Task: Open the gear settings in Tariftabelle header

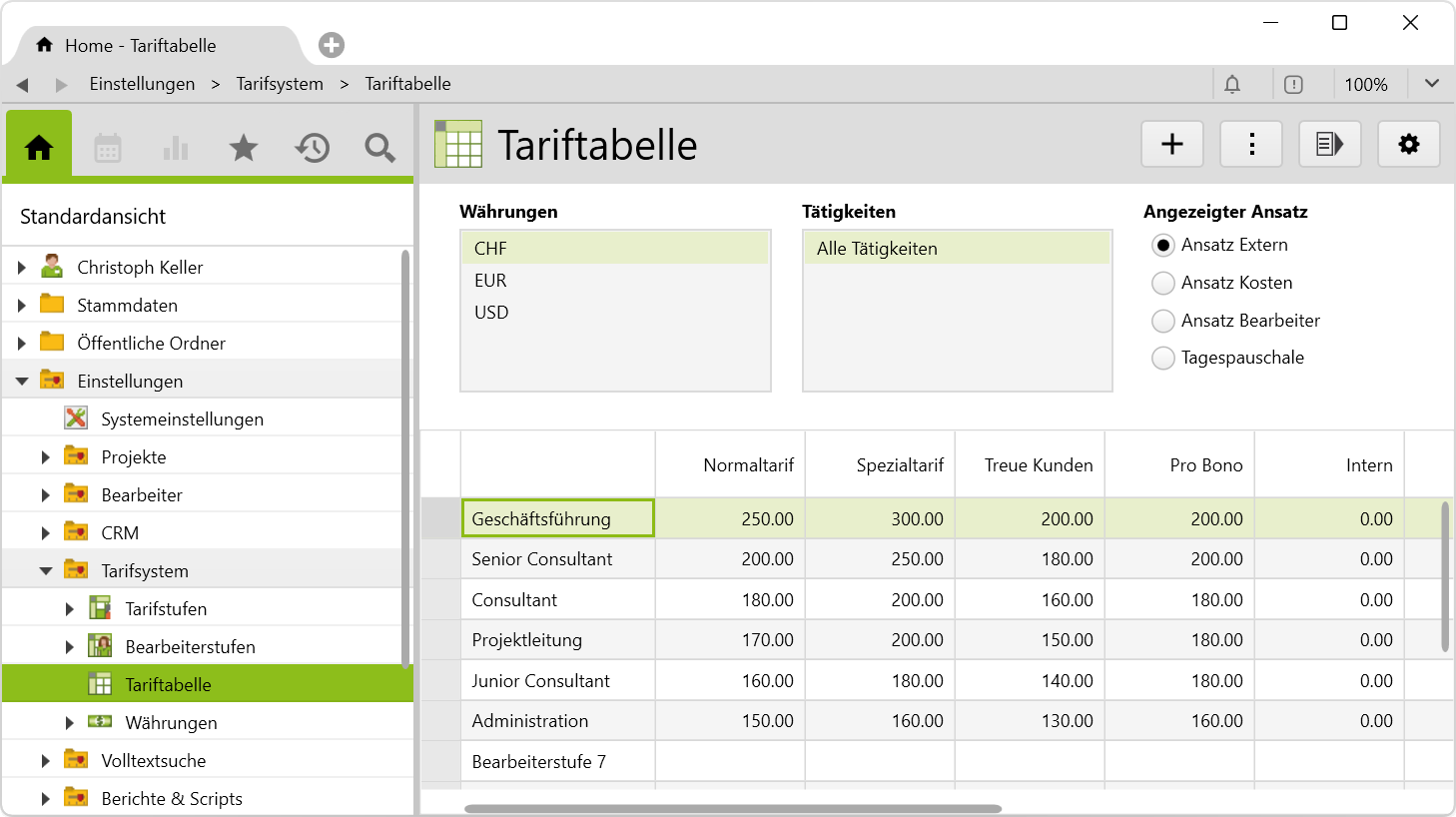Action: tap(1408, 145)
